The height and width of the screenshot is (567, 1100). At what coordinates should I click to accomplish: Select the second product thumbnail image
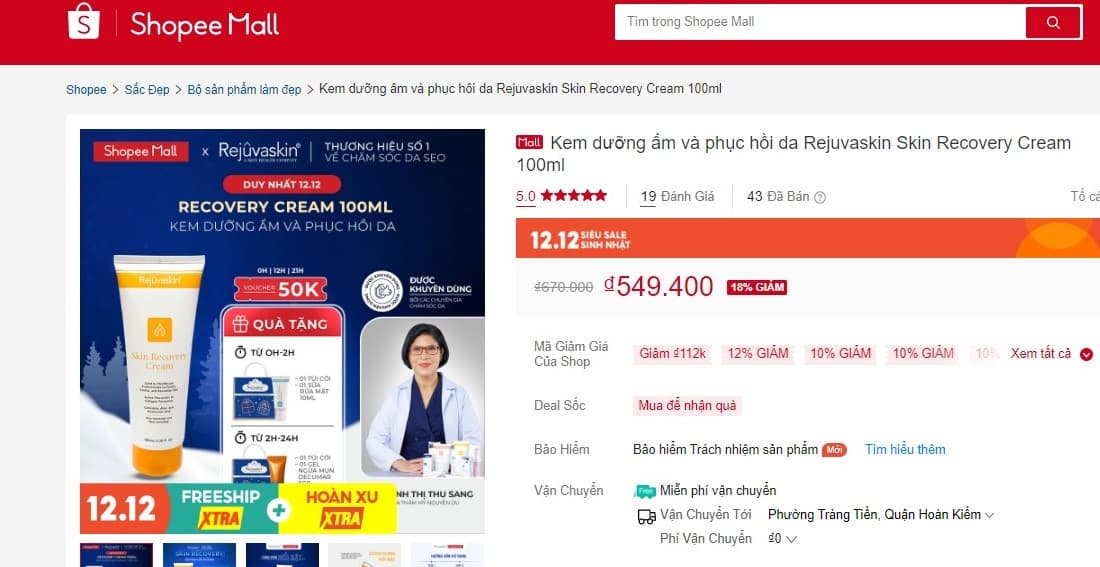tap(199, 554)
